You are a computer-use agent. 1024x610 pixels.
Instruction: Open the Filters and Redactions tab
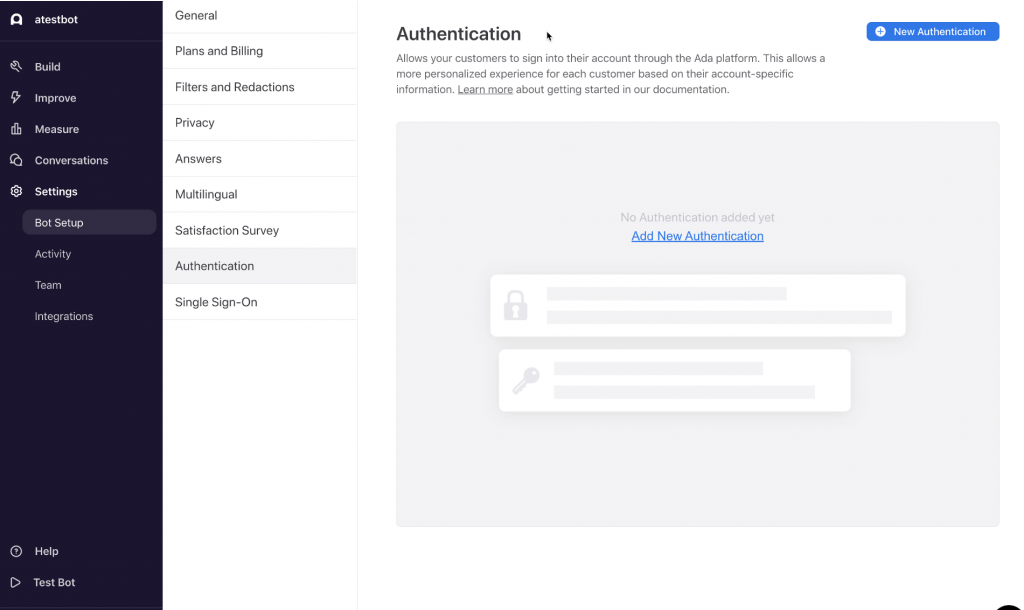point(260,87)
